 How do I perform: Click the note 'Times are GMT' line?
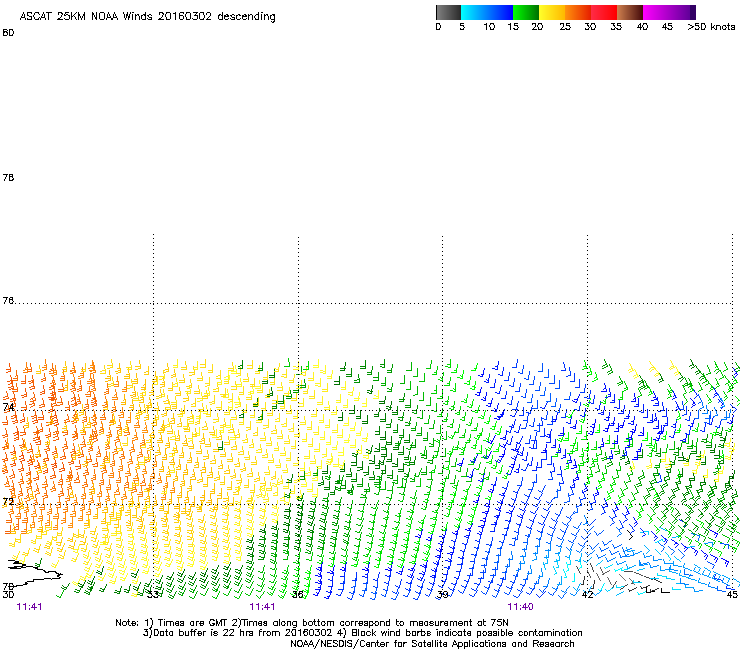pos(312,623)
